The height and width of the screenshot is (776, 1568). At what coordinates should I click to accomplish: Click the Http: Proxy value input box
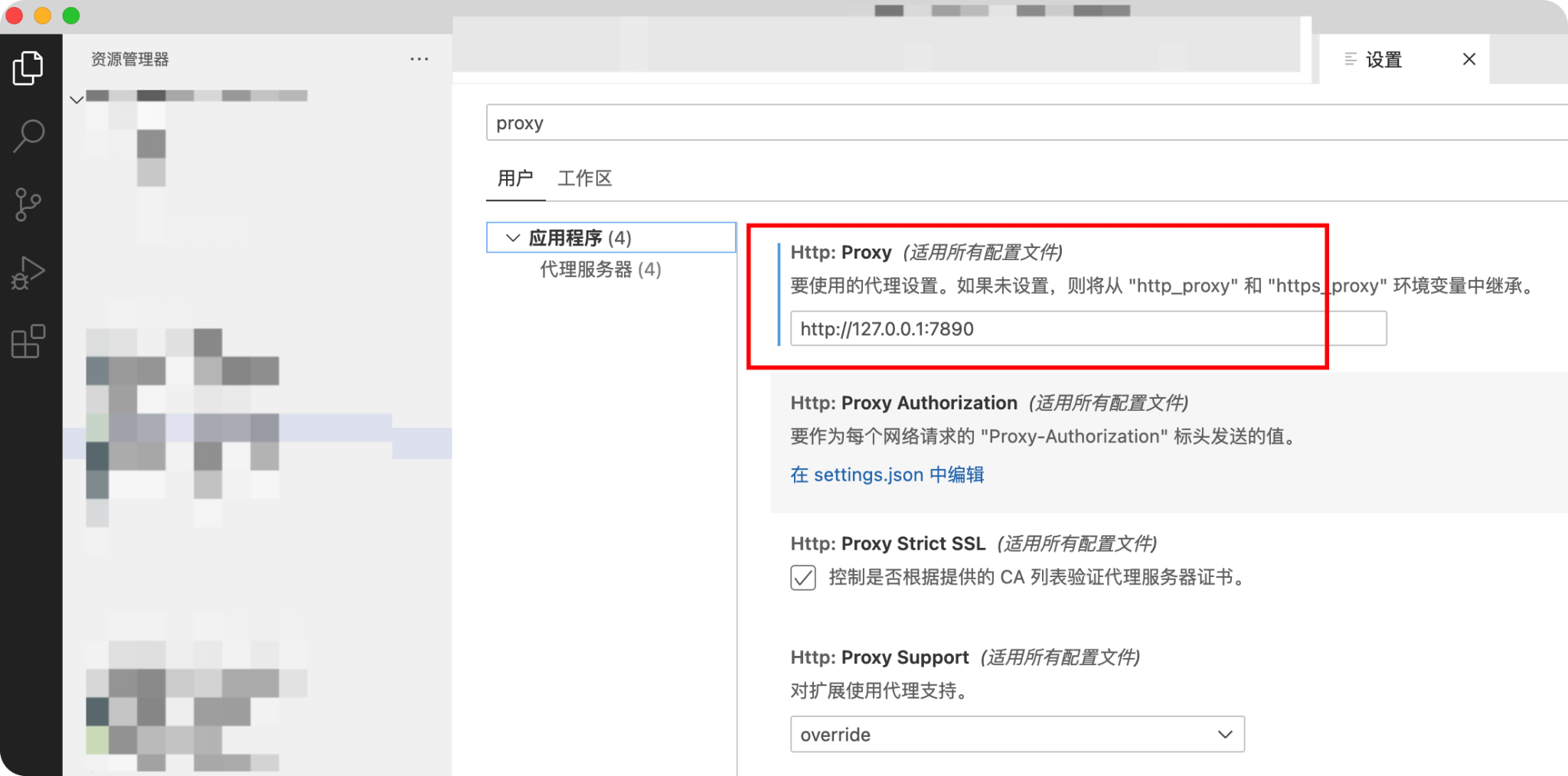[1089, 328]
